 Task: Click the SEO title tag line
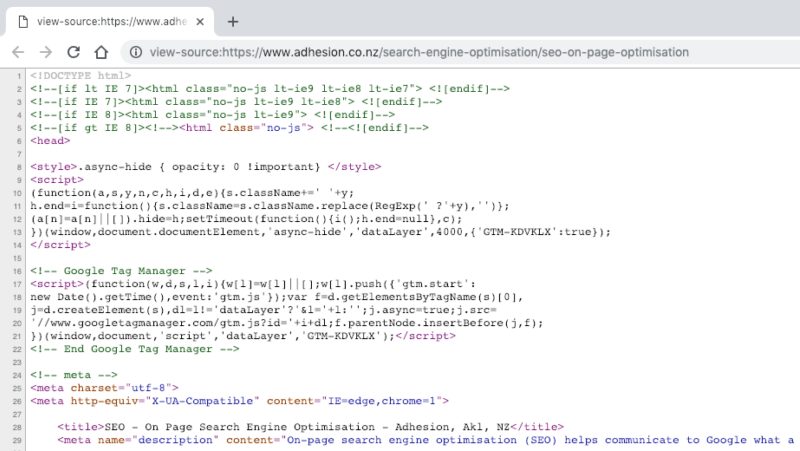click(x=311, y=427)
